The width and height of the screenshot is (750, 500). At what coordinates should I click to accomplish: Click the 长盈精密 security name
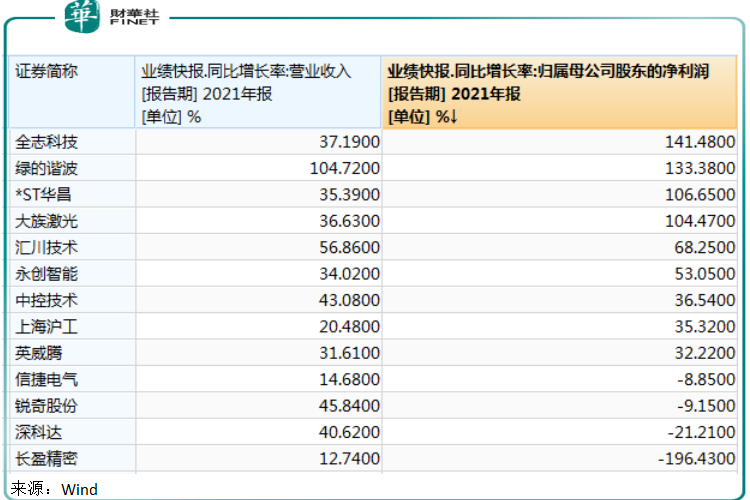pyautogui.click(x=46, y=459)
